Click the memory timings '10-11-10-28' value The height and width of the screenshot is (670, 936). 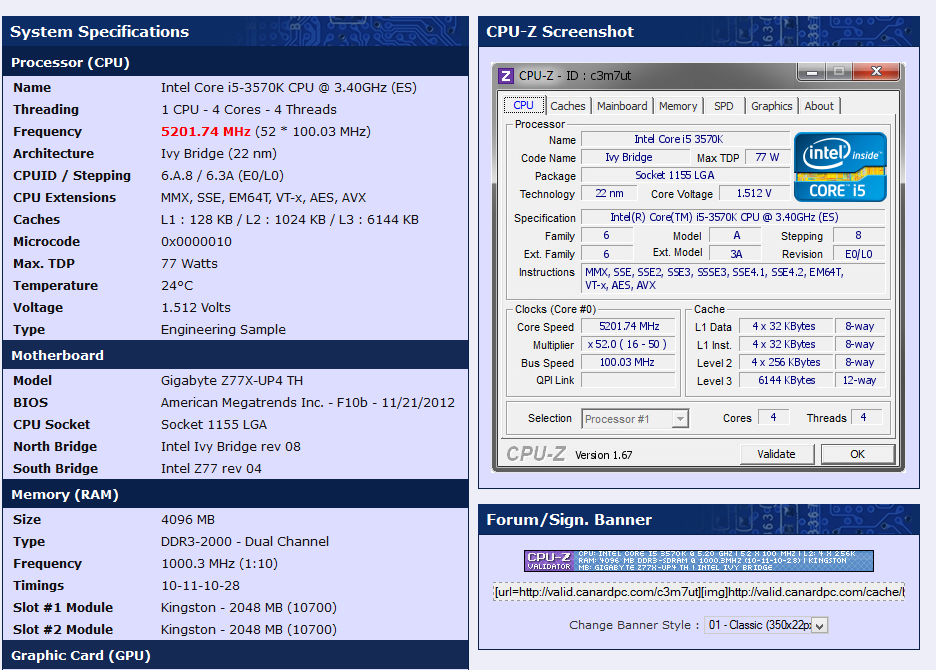point(201,586)
